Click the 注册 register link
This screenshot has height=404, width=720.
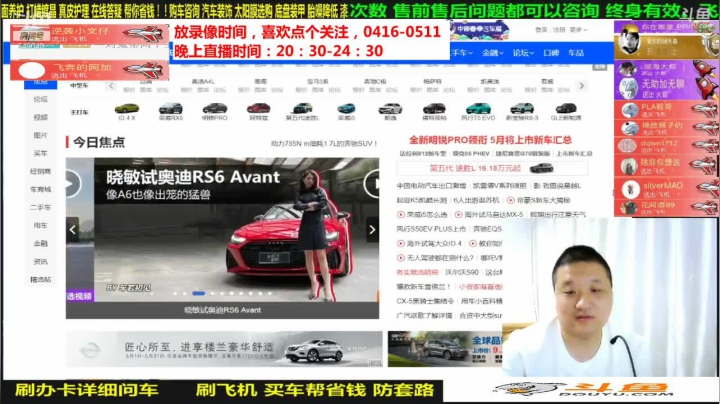click(559, 30)
